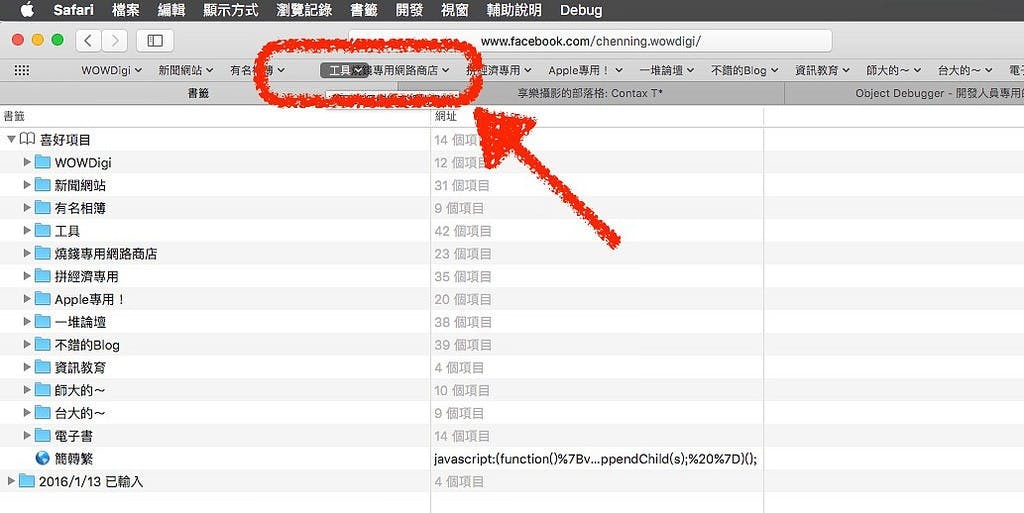Expand the 資訊教育 folder

tap(27, 367)
